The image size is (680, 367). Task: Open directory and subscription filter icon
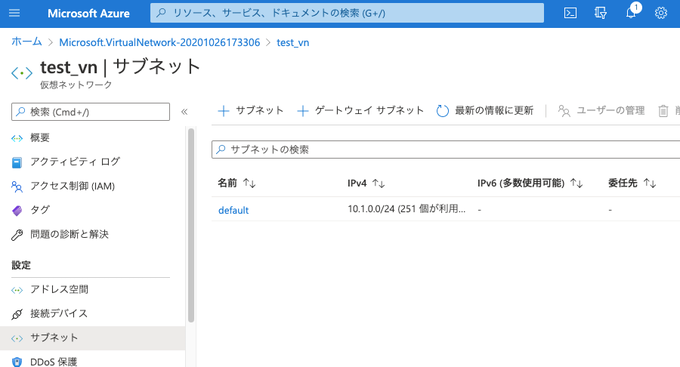coord(601,13)
